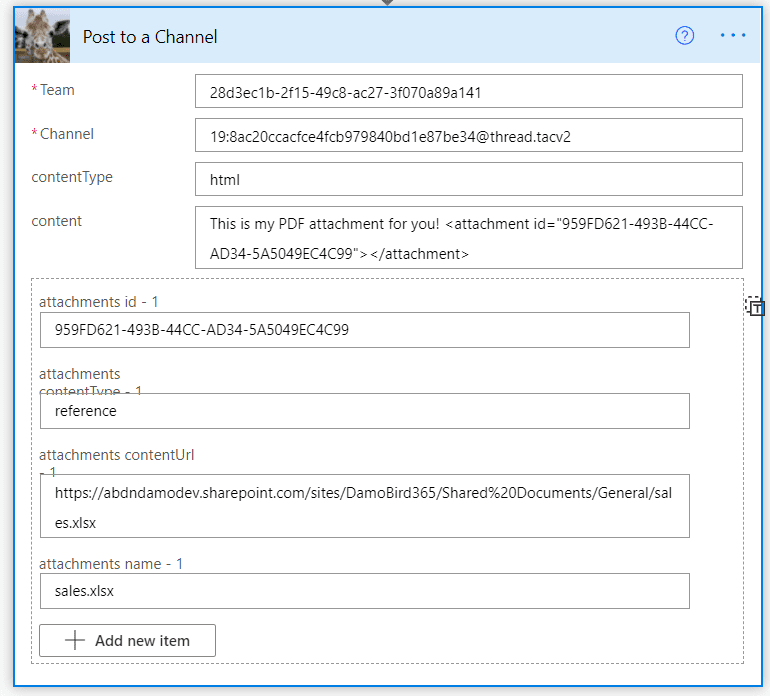Click the attachments id input field
770x696 pixels.
coord(364,330)
